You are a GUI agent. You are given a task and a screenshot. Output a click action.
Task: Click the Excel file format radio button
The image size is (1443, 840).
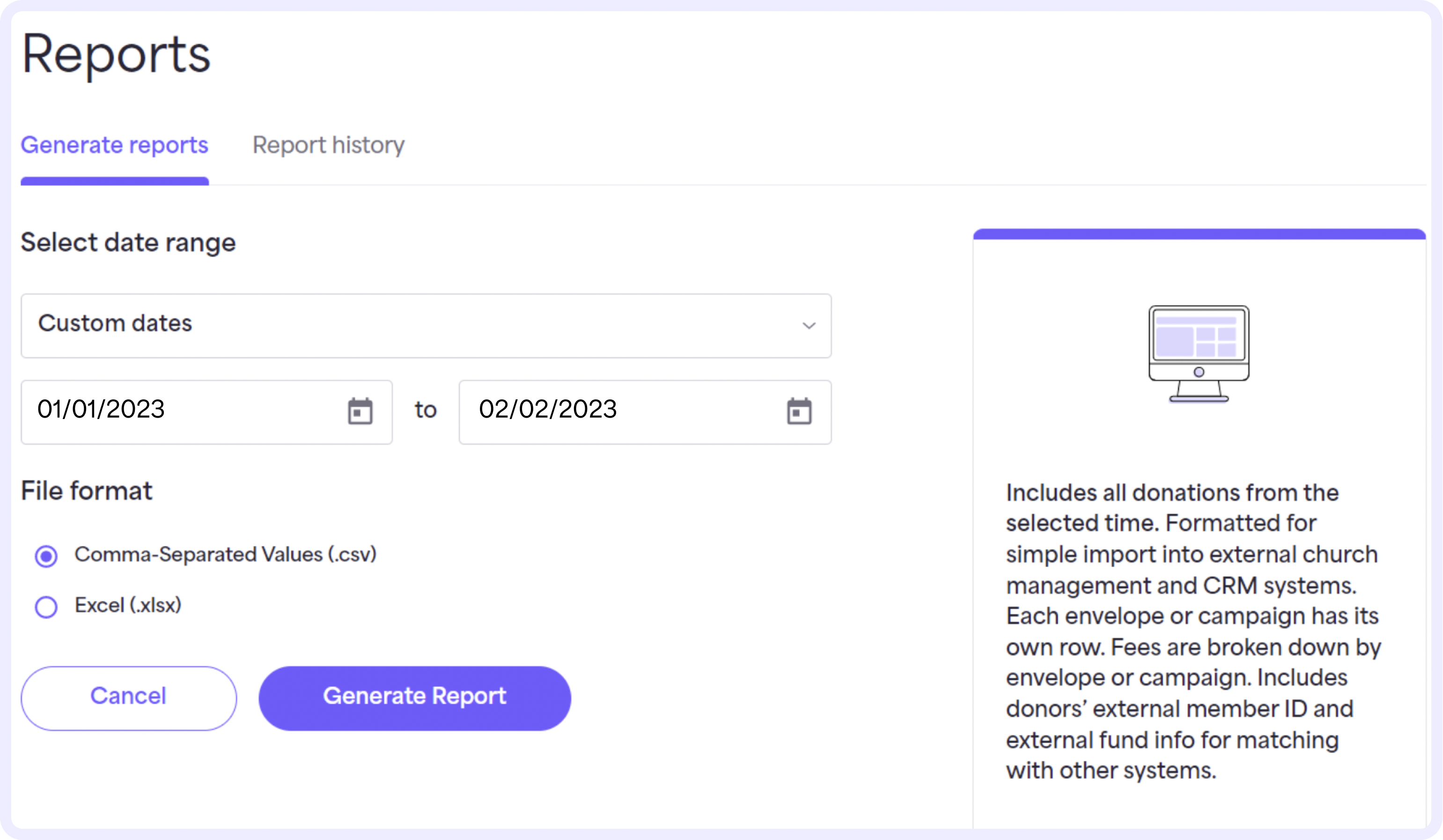point(46,605)
